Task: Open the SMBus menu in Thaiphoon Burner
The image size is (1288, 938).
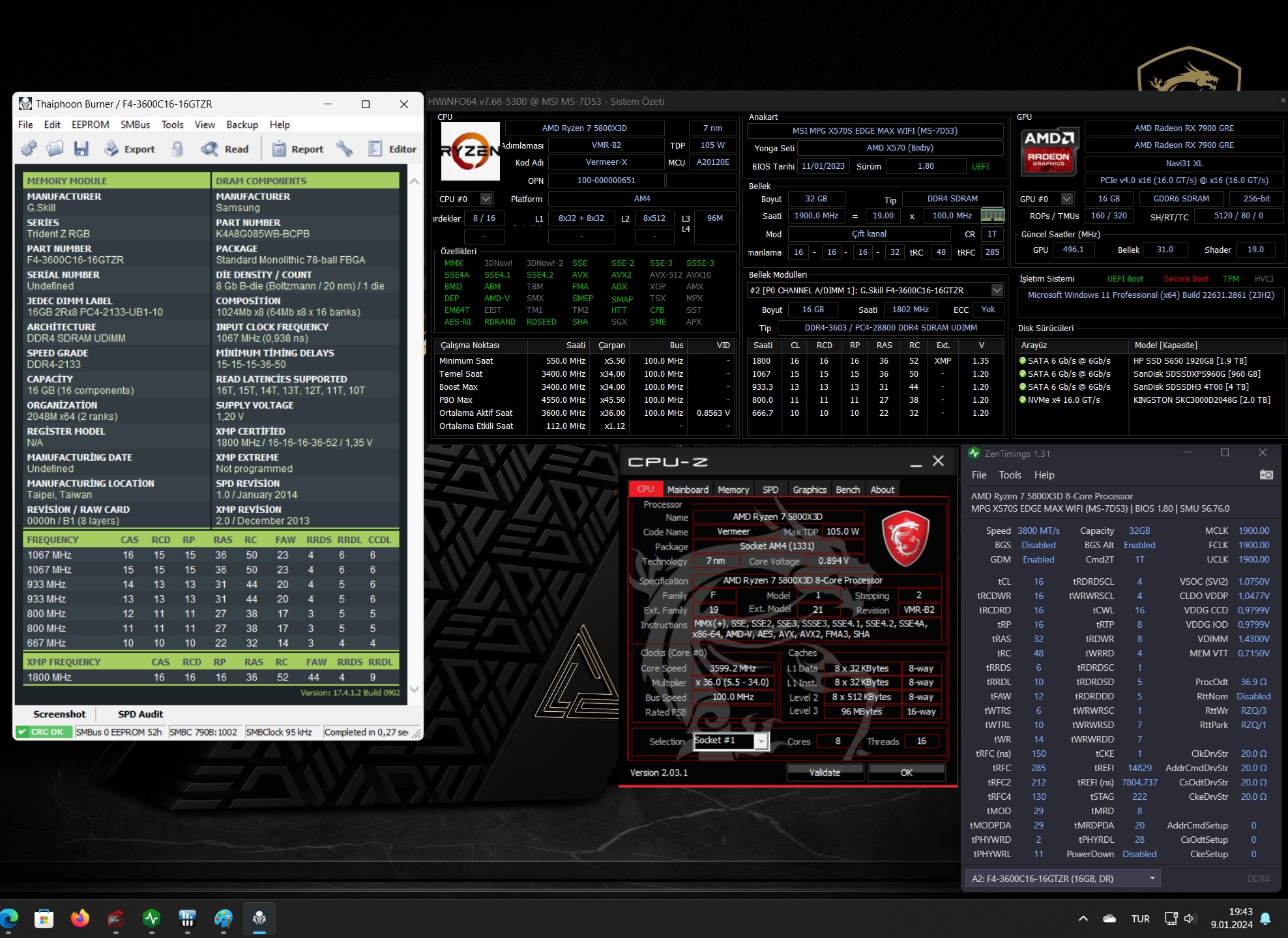Action: tap(135, 125)
